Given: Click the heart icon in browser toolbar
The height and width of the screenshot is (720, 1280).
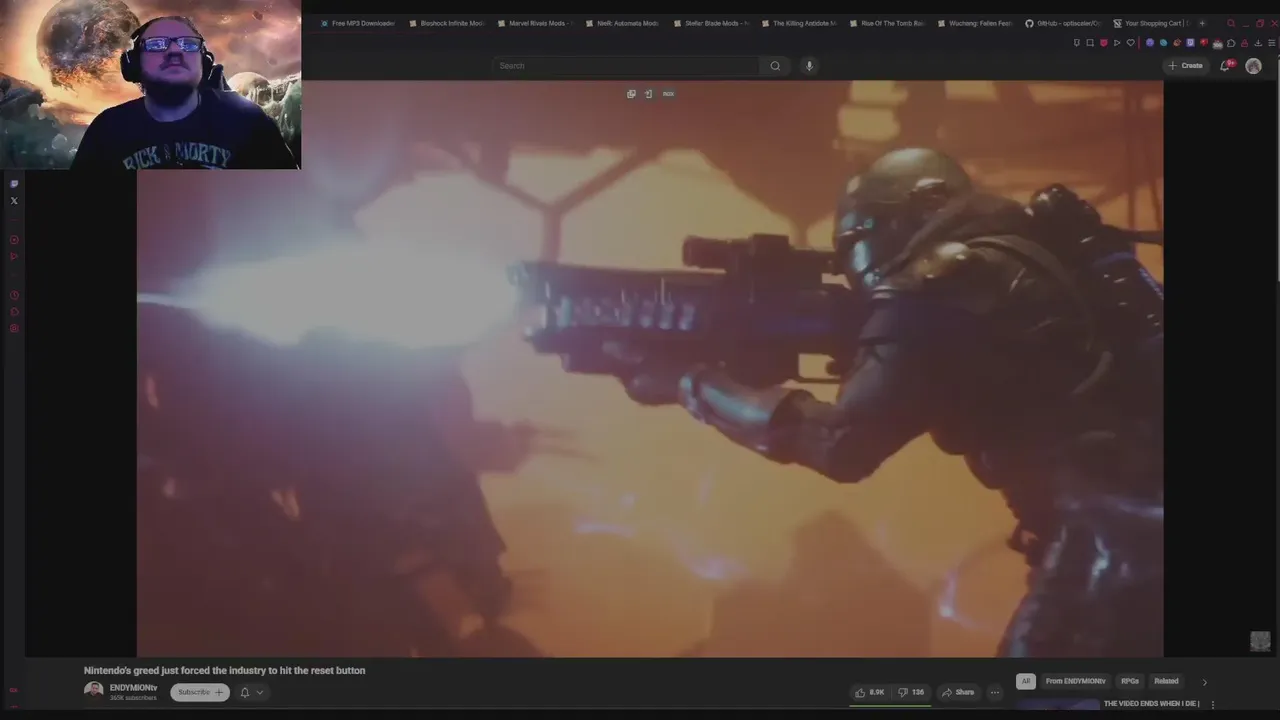Looking at the screenshot, I should click(1131, 43).
